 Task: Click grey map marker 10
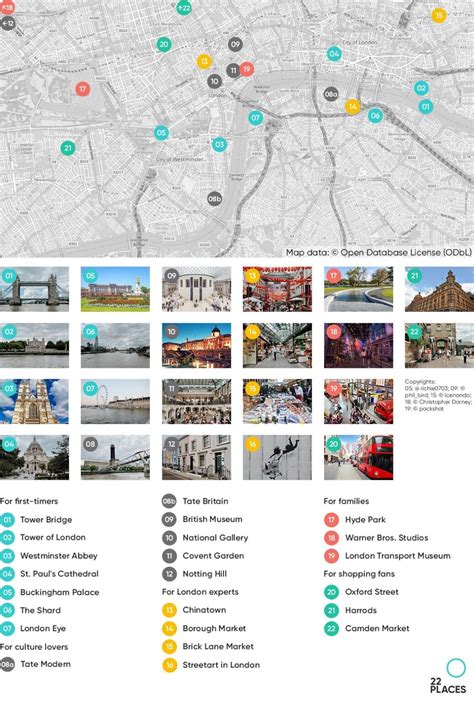[x=214, y=81]
